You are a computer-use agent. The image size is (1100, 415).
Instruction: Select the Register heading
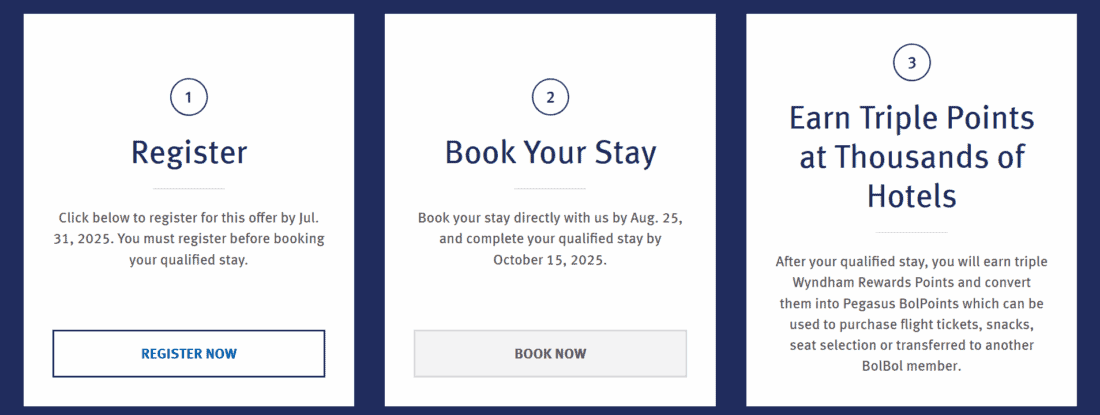click(x=189, y=152)
